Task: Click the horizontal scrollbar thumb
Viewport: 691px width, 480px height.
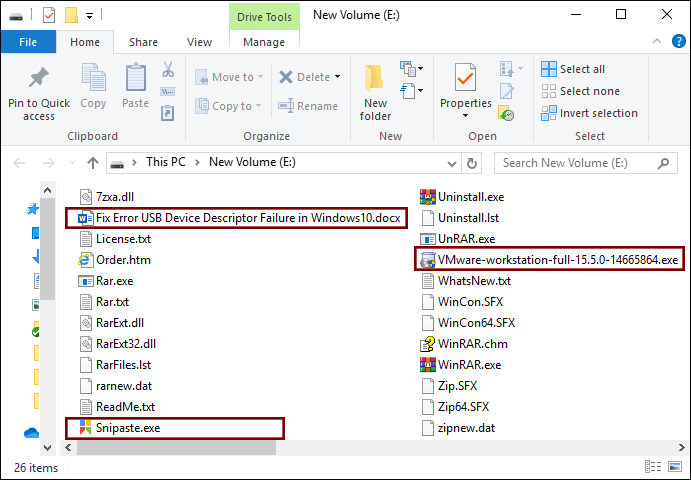Action: click(x=176, y=448)
